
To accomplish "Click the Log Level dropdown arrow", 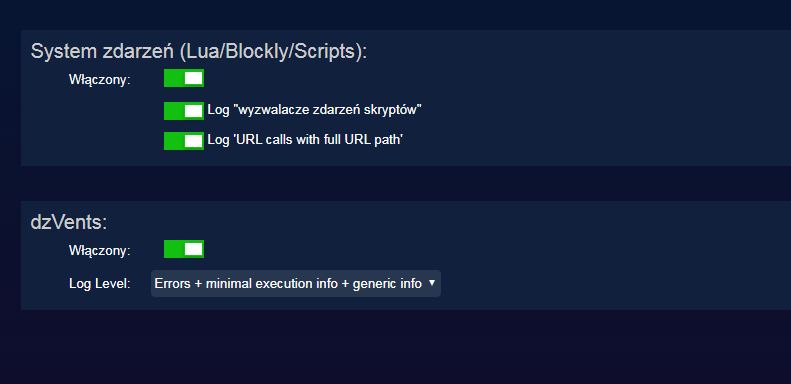I will pos(431,283).
